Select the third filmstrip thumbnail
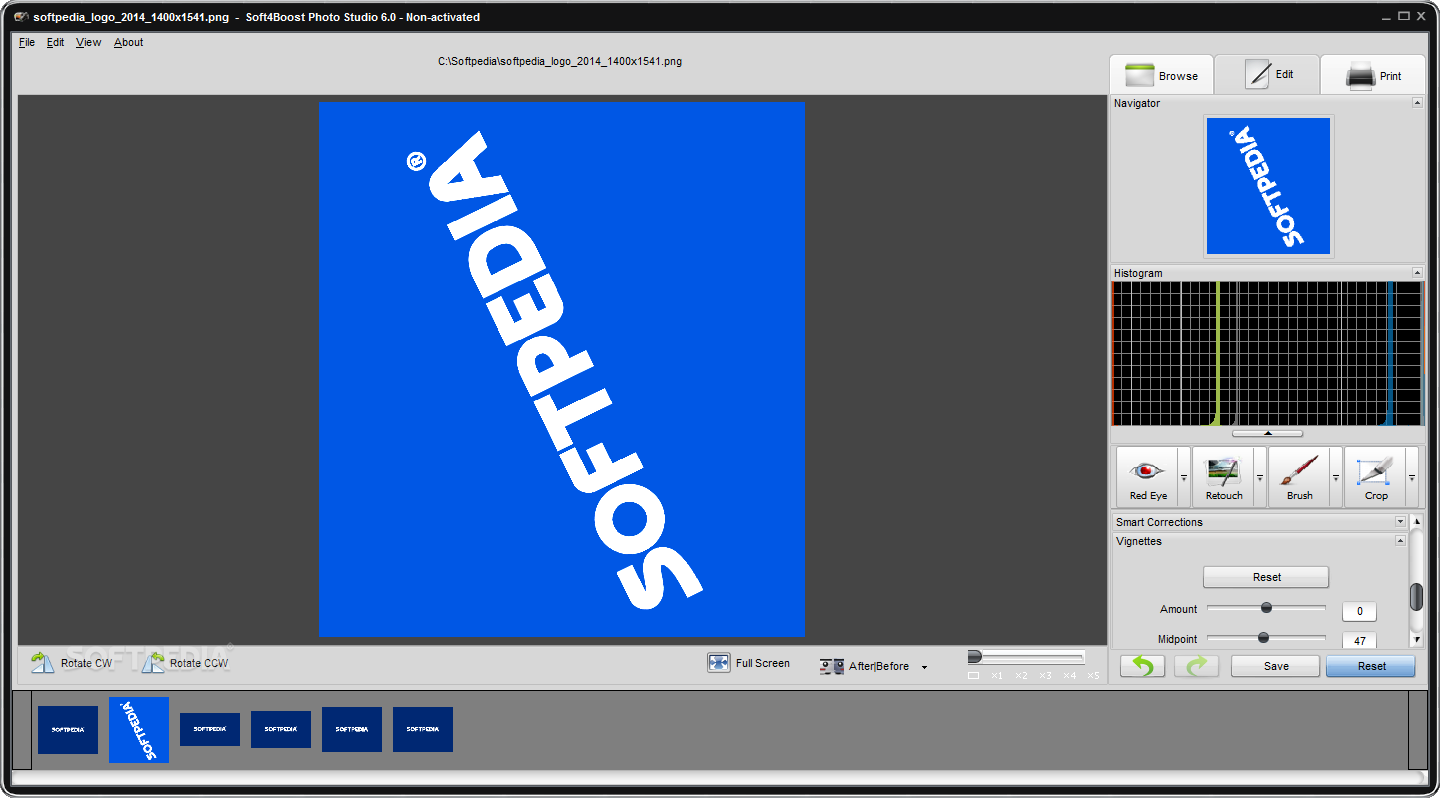This screenshot has width=1440, height=798. tap(210, 730)
